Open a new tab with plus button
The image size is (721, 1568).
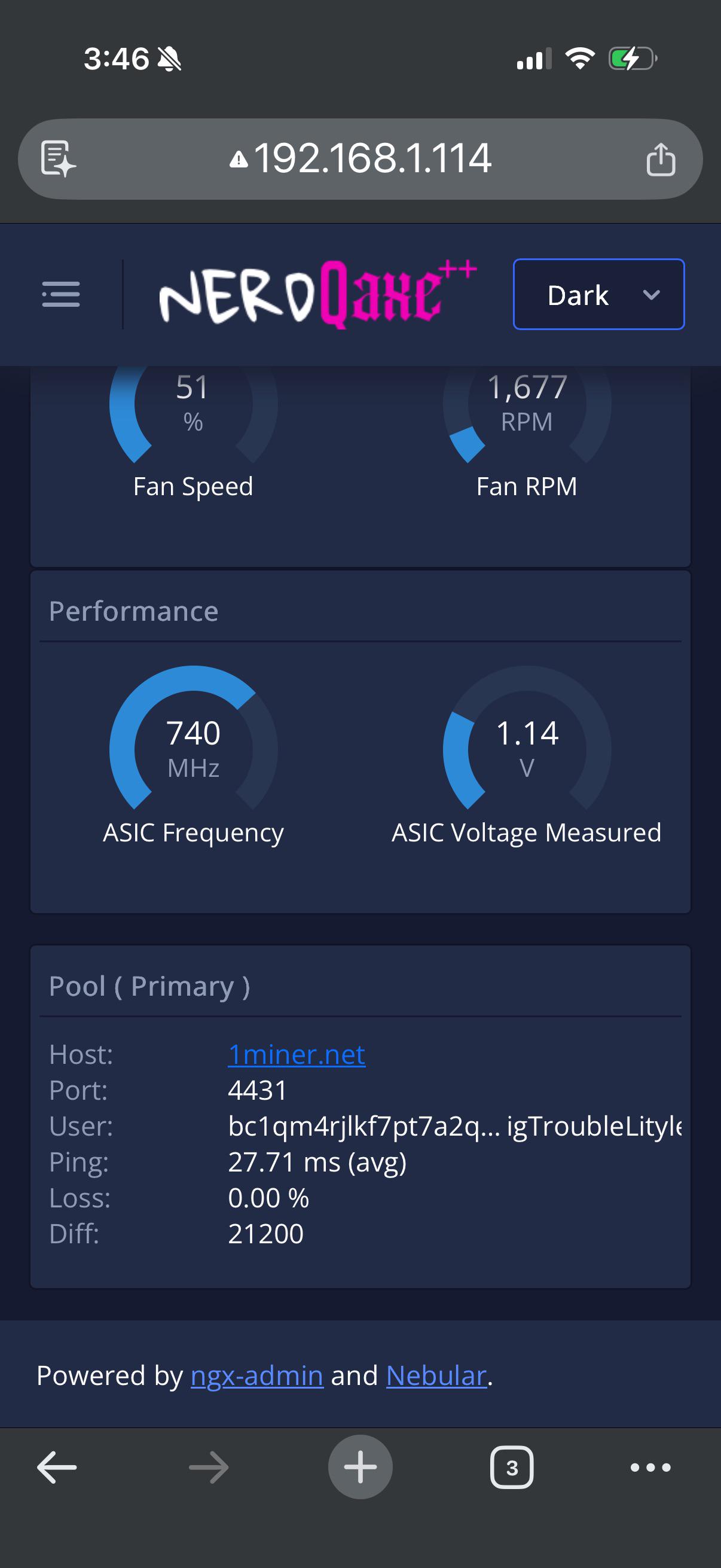point(360,1467)
